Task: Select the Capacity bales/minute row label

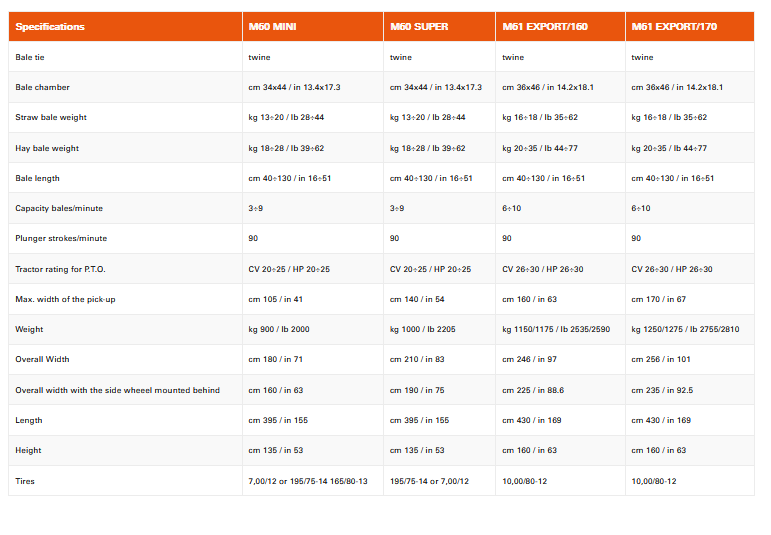Action: tap(59, 208)
